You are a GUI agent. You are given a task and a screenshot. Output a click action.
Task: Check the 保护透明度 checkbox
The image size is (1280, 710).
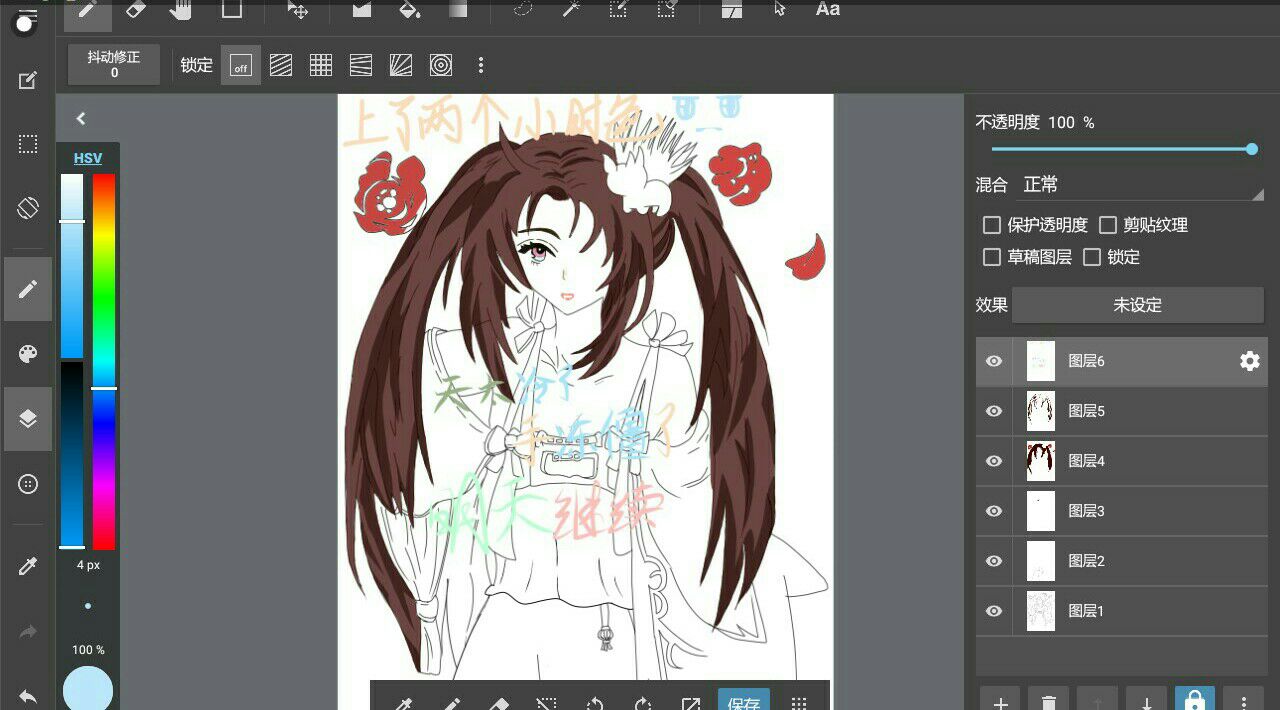(992, 225)
